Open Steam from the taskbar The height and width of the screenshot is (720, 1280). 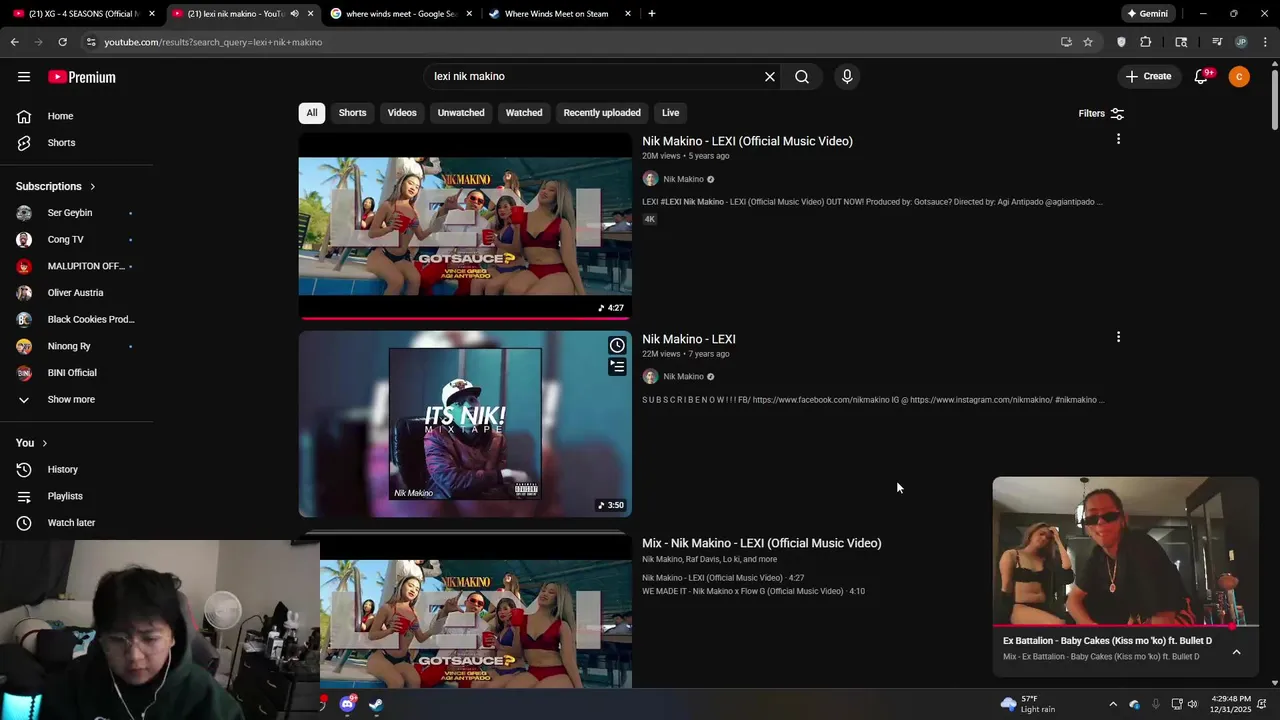[x=375, y=704]
